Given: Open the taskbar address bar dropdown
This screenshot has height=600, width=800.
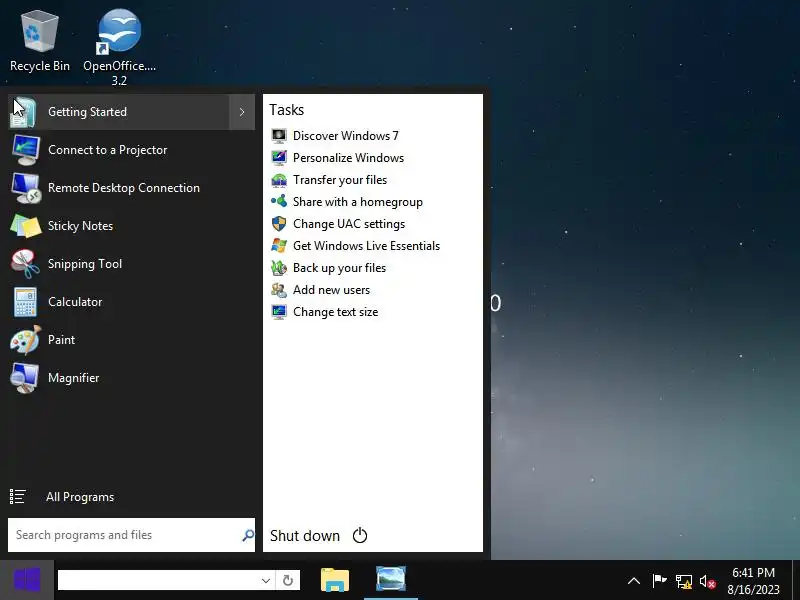Looking at the screenshot, I should click(x=266, y=580).
